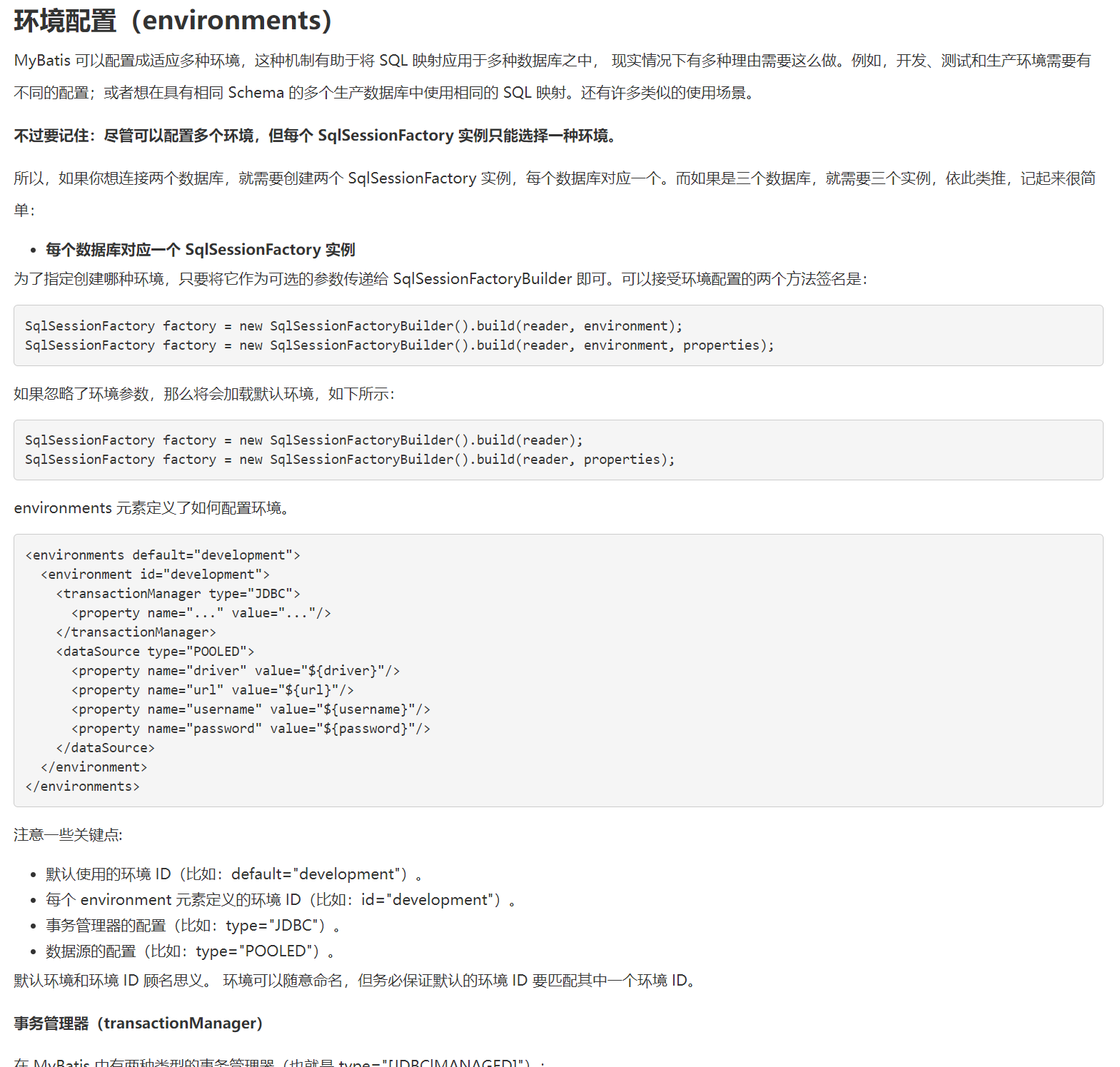Click bullet containing type="JDBC"
This screenshot has height=1067, width=1120.
(193, 926)
